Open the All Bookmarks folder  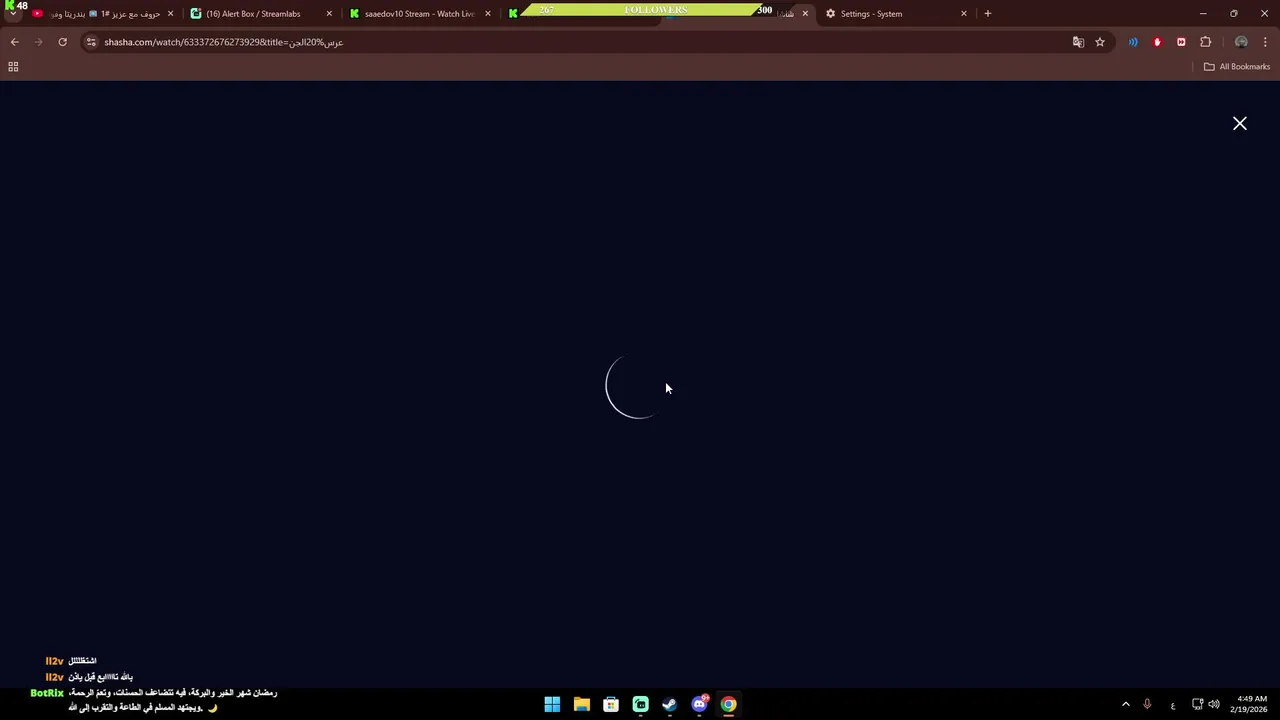(x=1237, y=67)
